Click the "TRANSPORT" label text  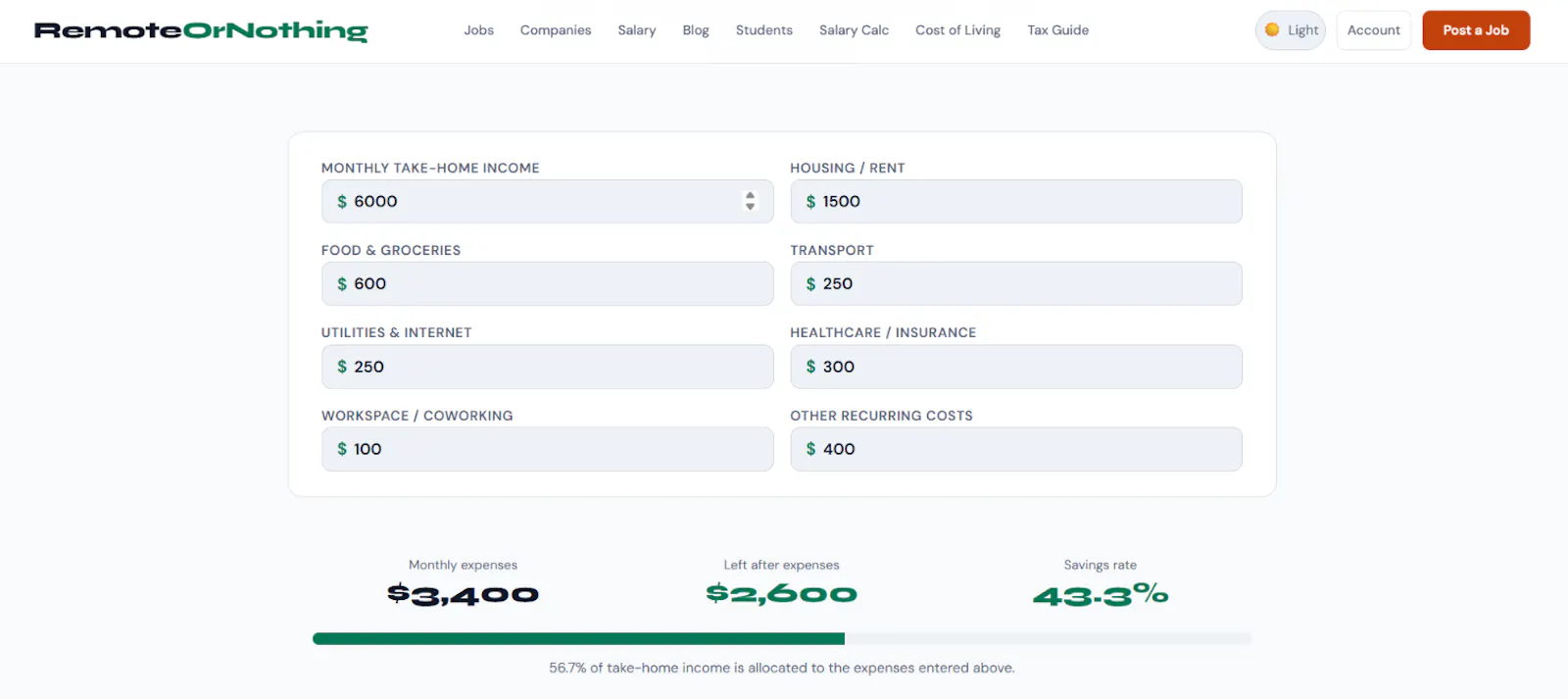coord(832,250)
